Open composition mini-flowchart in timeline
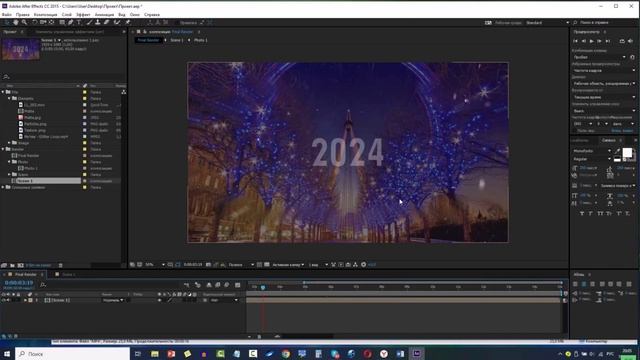 coord(187,284)
